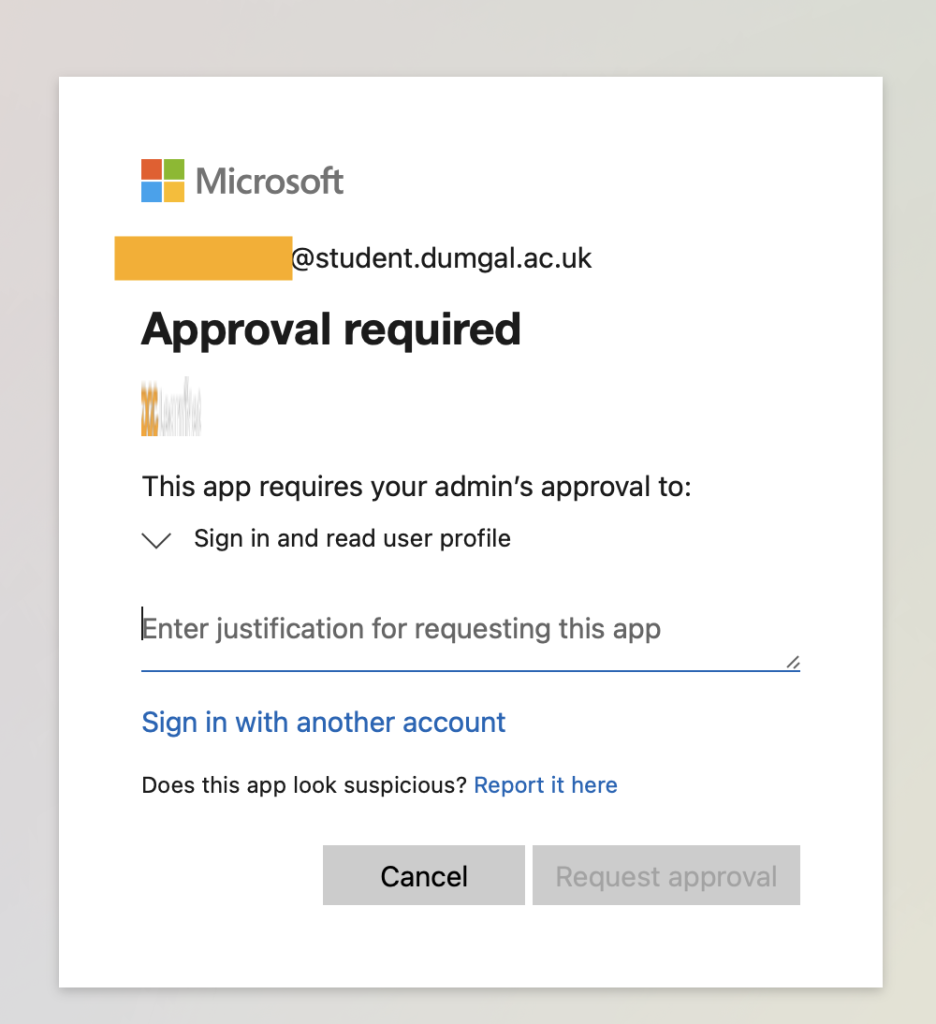Screen dimensions: 936x1024
Task: Open 'Sign in with another account' link
Action: pyautogui.click(x=324, y=722)
